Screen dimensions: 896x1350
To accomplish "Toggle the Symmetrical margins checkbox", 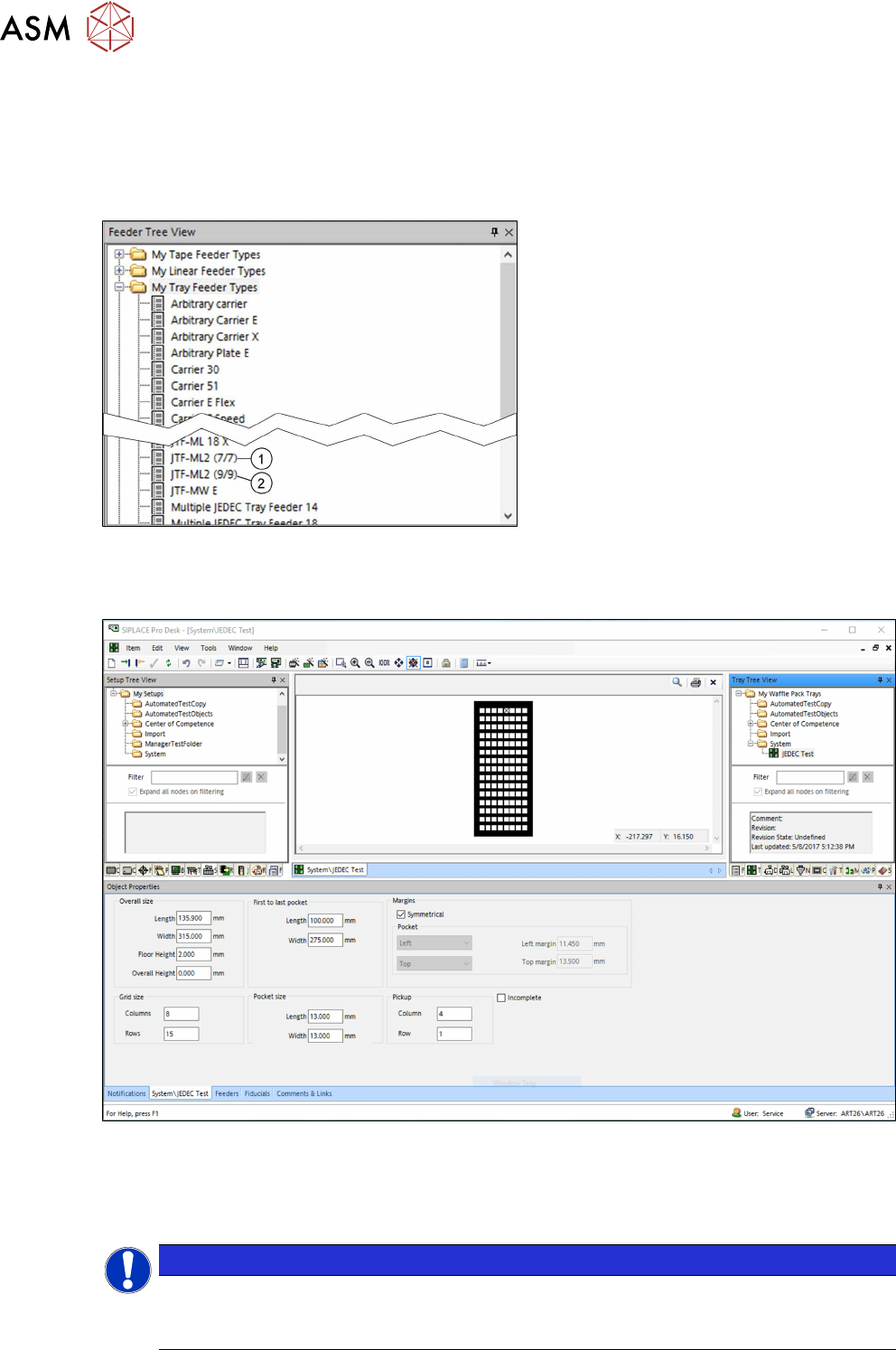I will pyautogui.click(x=401, y=914).
